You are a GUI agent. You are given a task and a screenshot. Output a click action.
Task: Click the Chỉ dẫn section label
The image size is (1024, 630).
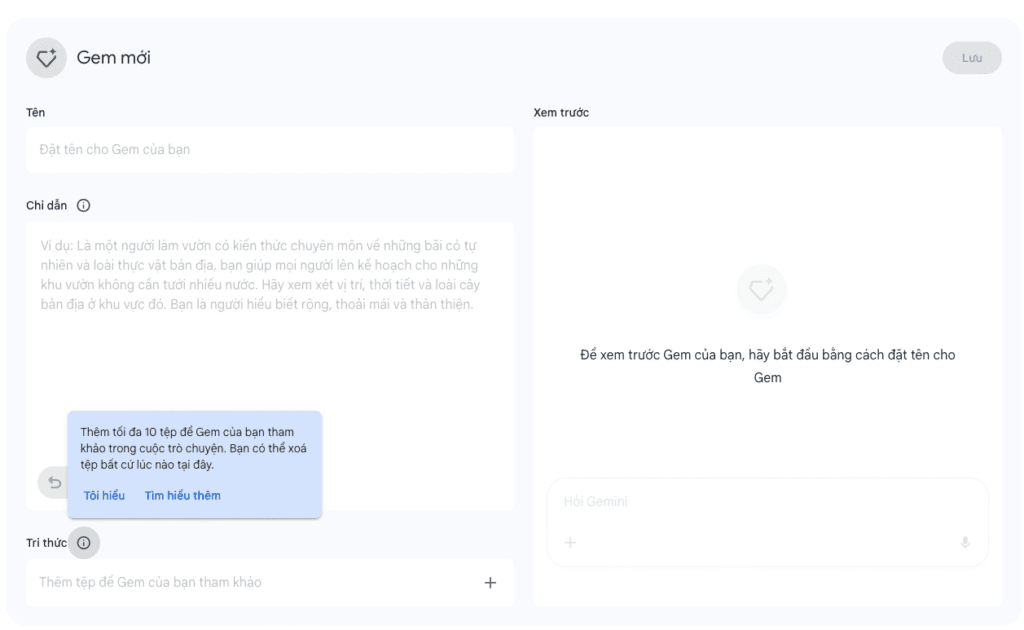tap(47, 206)
